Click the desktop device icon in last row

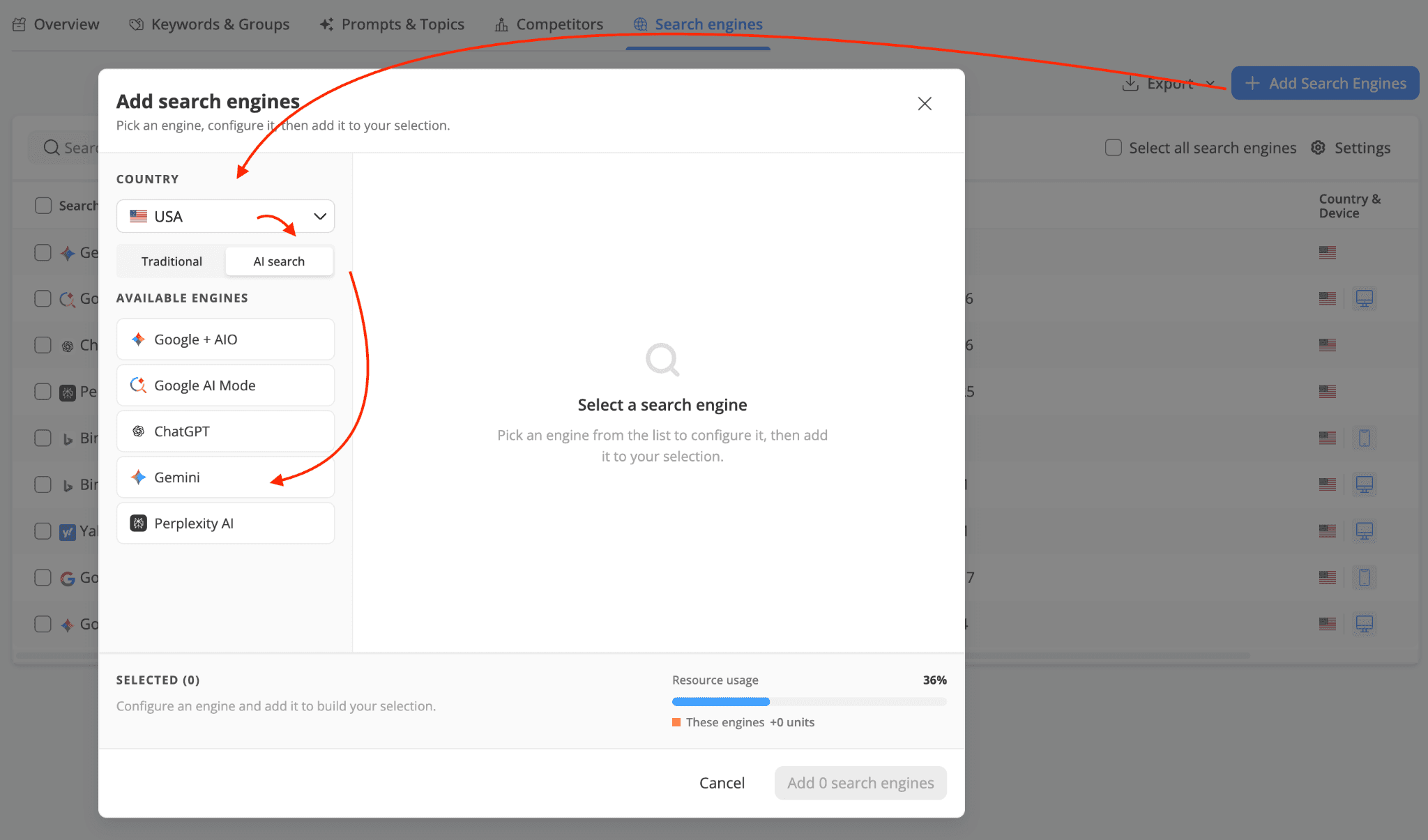1365,624
